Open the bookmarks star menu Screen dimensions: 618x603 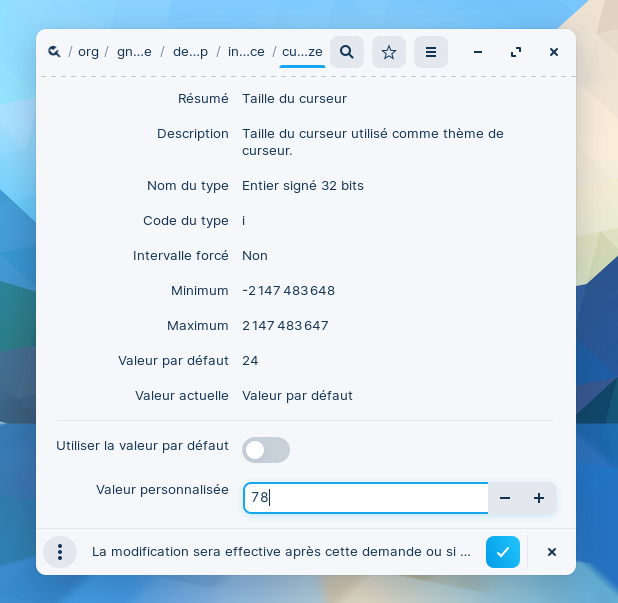tap(389, 52)
